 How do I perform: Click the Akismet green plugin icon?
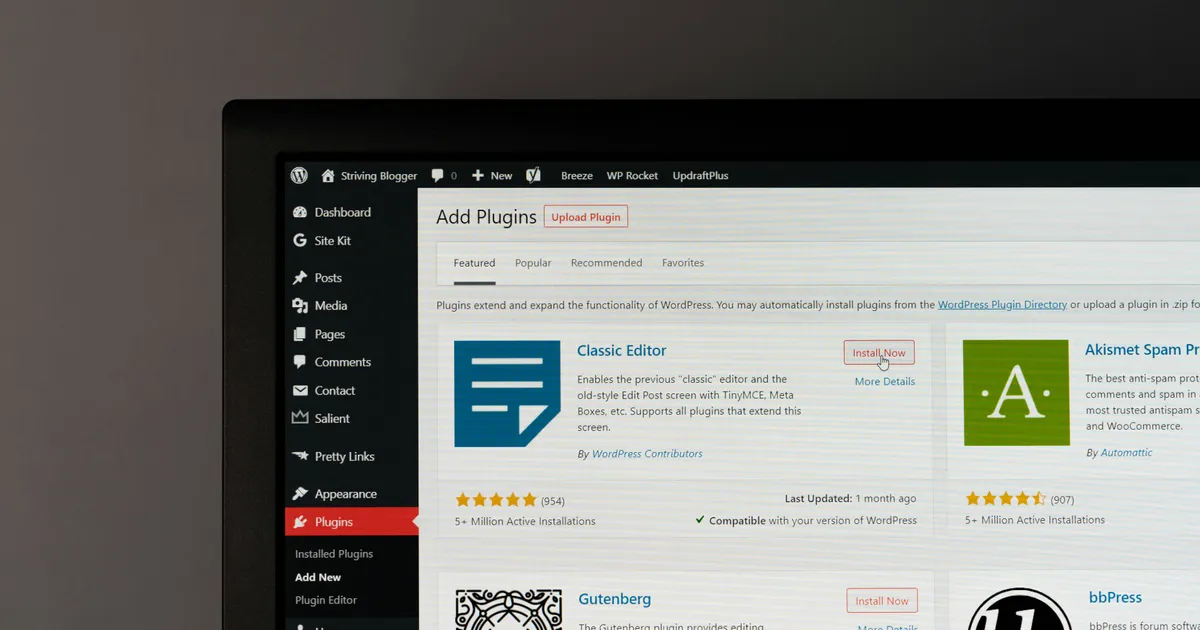1015,393
